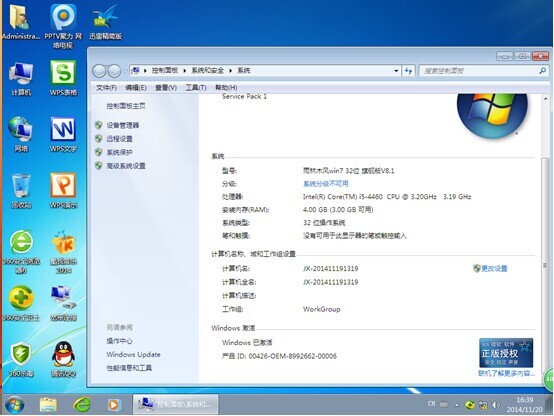
Task: Open the Administrator folder desktop icon
Action: coord(20,22)
